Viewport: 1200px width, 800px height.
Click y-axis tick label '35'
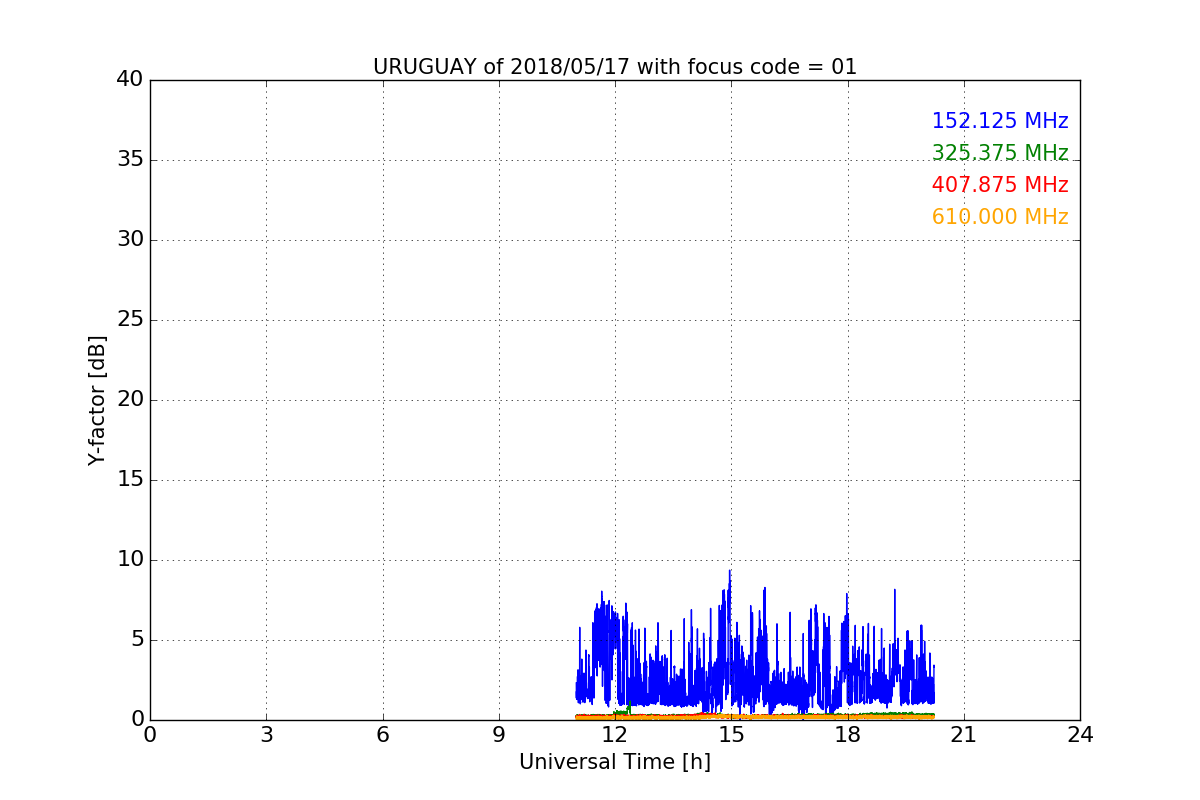point(130,159)
